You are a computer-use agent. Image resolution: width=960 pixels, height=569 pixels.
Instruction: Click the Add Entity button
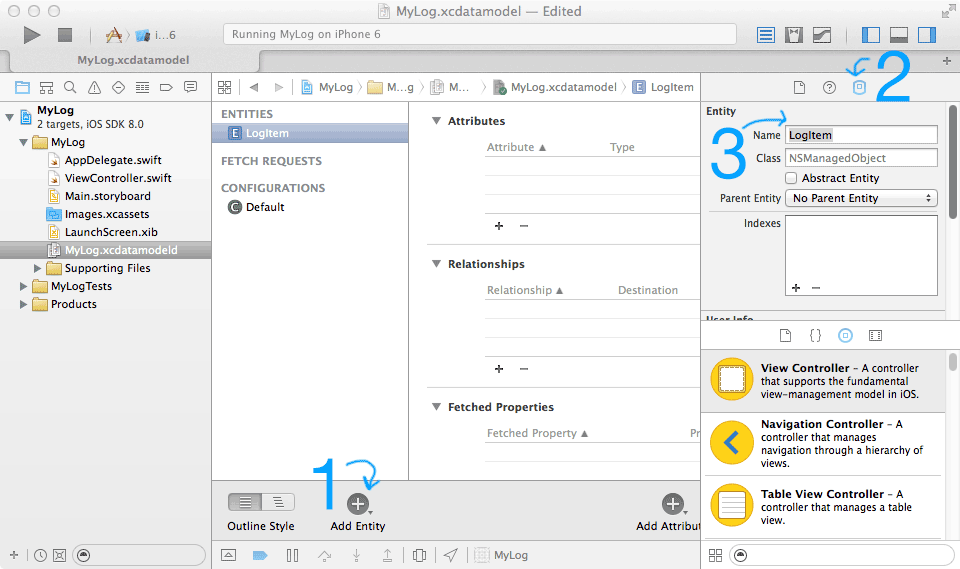(x=358, y=504)
